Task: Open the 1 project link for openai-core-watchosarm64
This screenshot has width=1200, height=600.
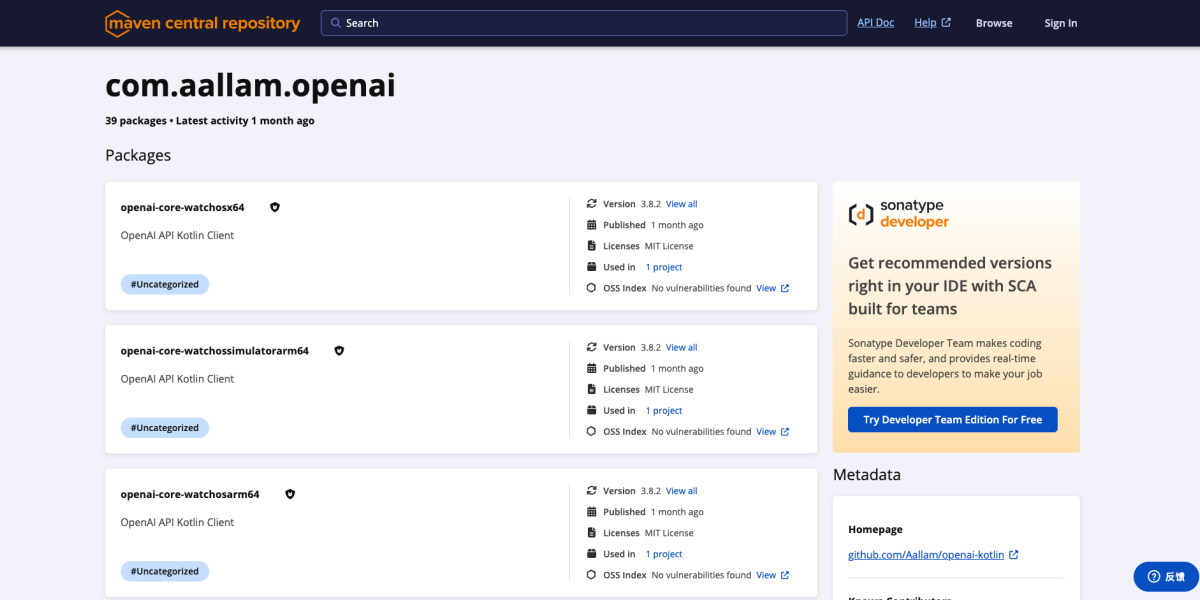Action: pos(663,553)
